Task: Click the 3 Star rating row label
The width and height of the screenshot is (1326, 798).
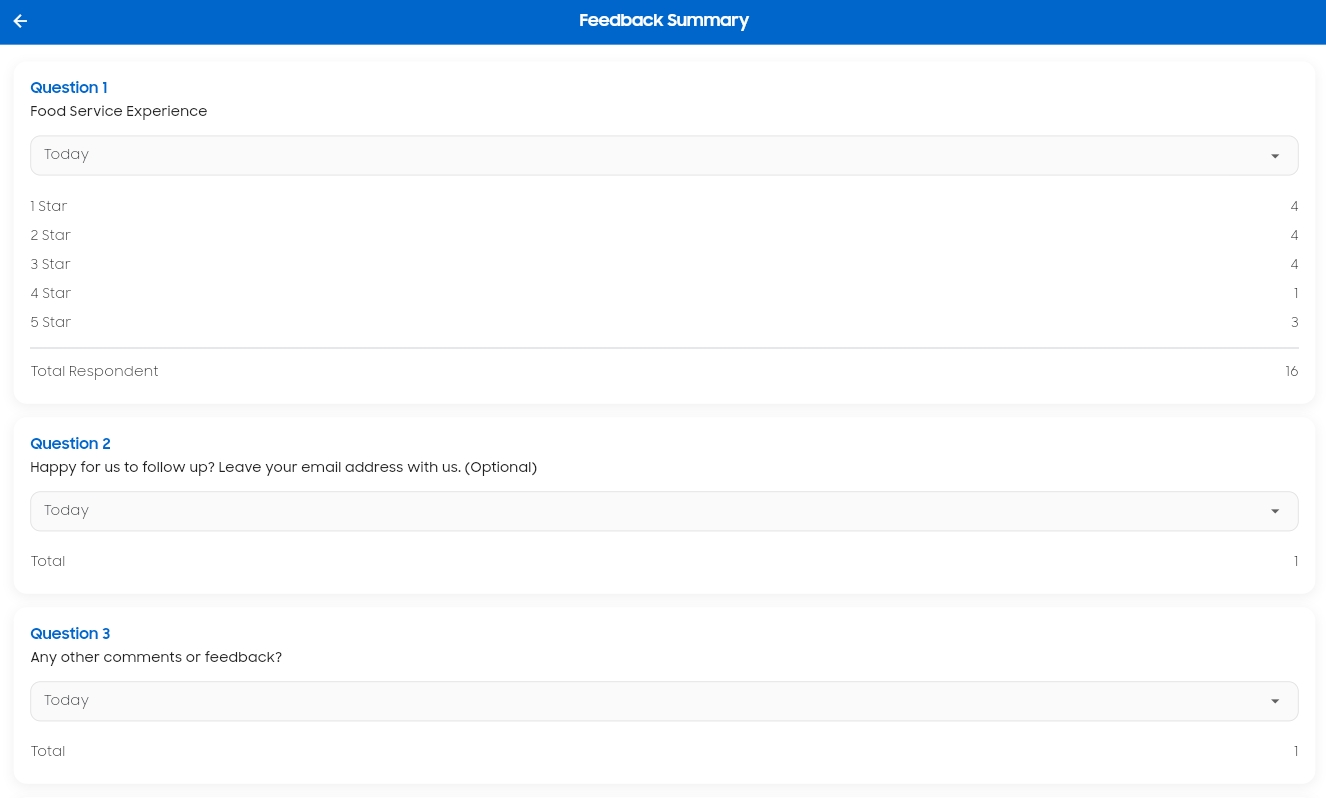Action: [51, 264]
